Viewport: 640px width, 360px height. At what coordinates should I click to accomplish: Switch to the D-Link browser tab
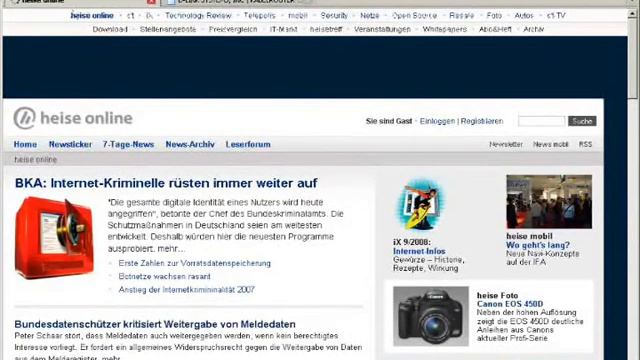click(x=237, y=2)
